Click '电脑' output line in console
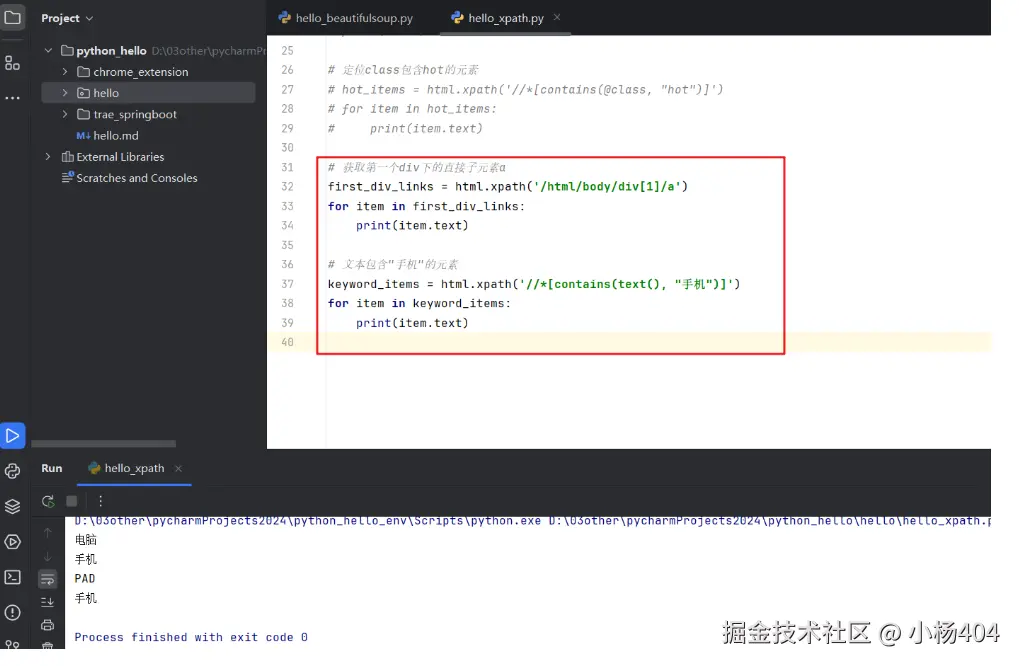 point(86,539)
